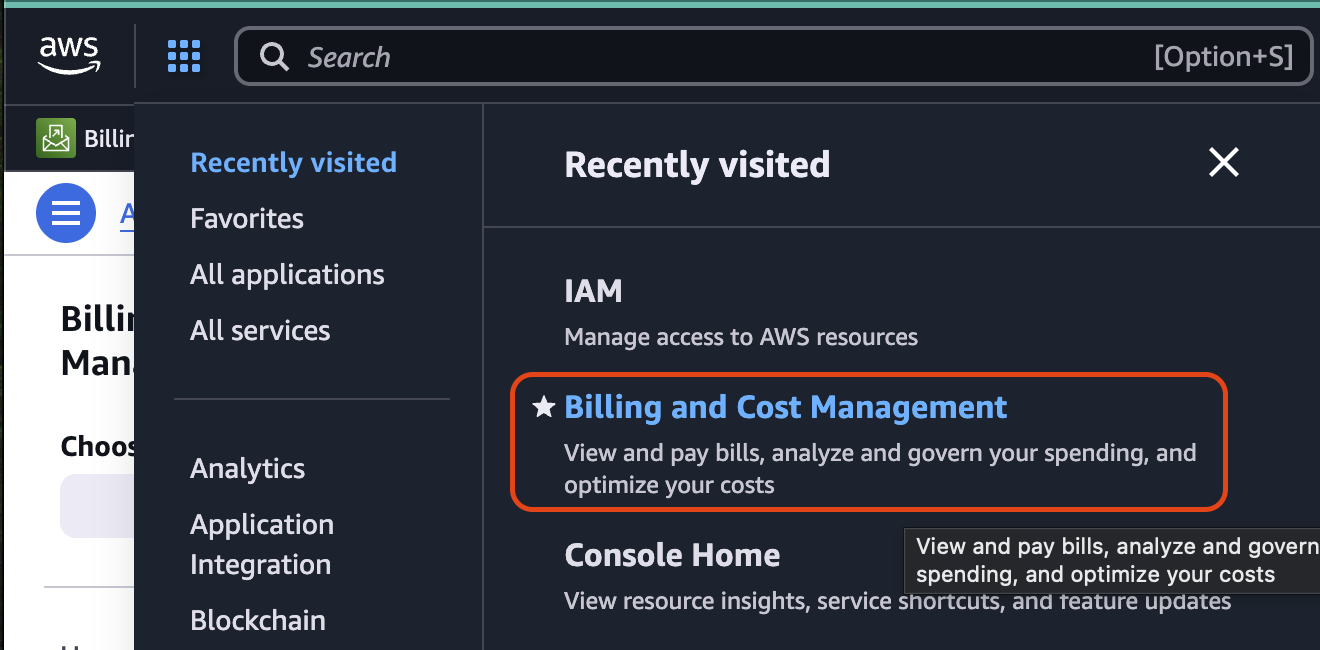Select Recently visited in the left list
This screenshot has width=1320, height=650.
(x=293, y=163)
